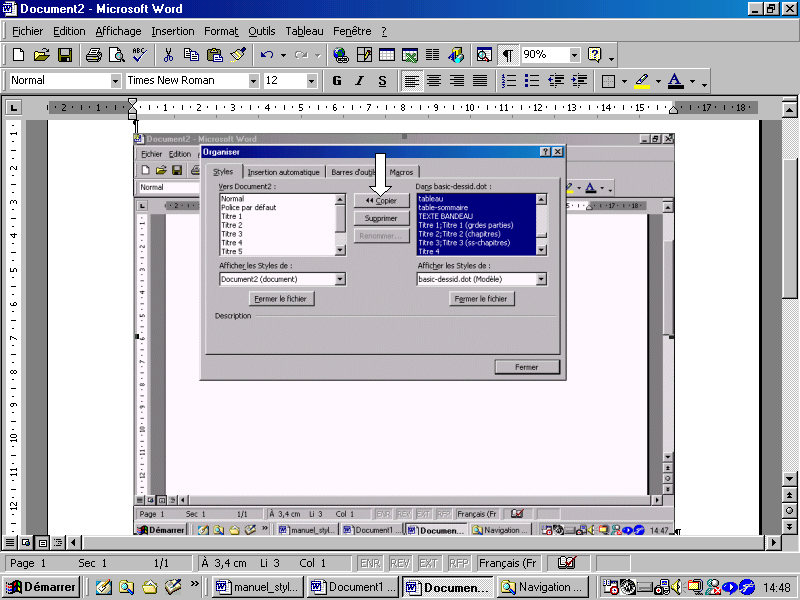Click the vertical scrollbar down arrow of the main window

click(789, 479)
